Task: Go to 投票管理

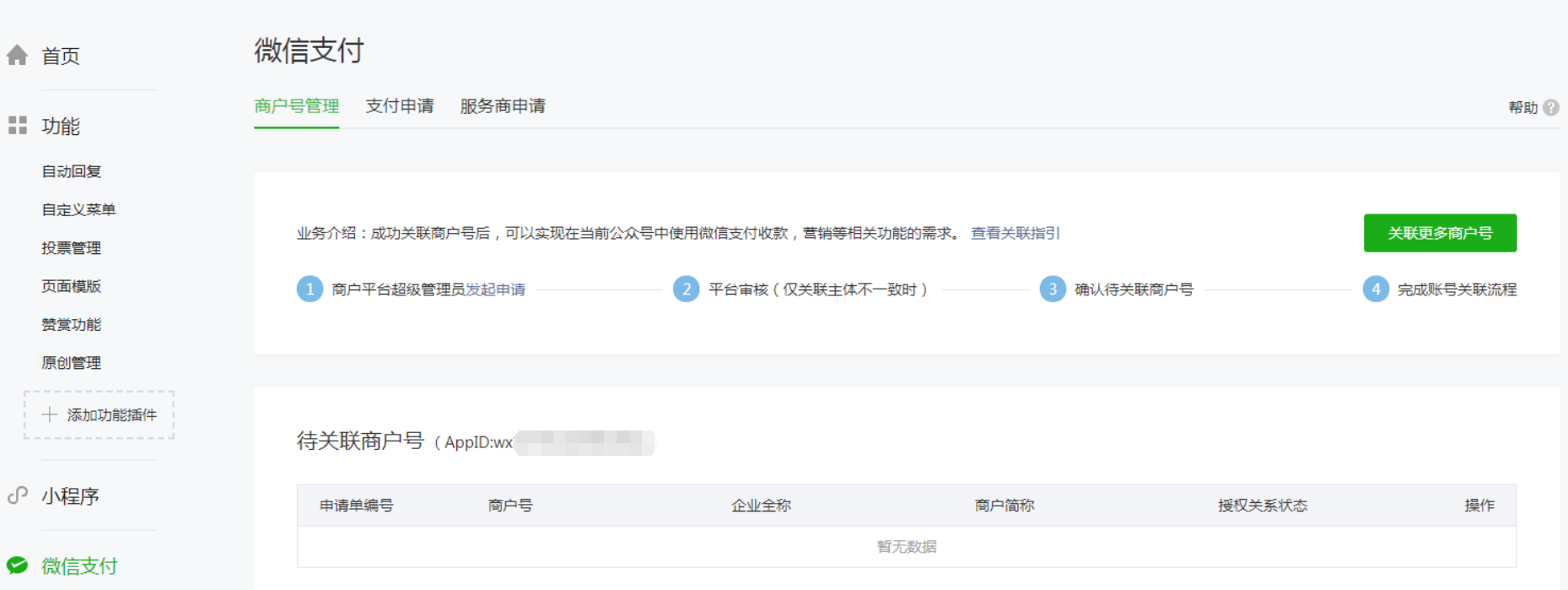Action: [72, 248]
